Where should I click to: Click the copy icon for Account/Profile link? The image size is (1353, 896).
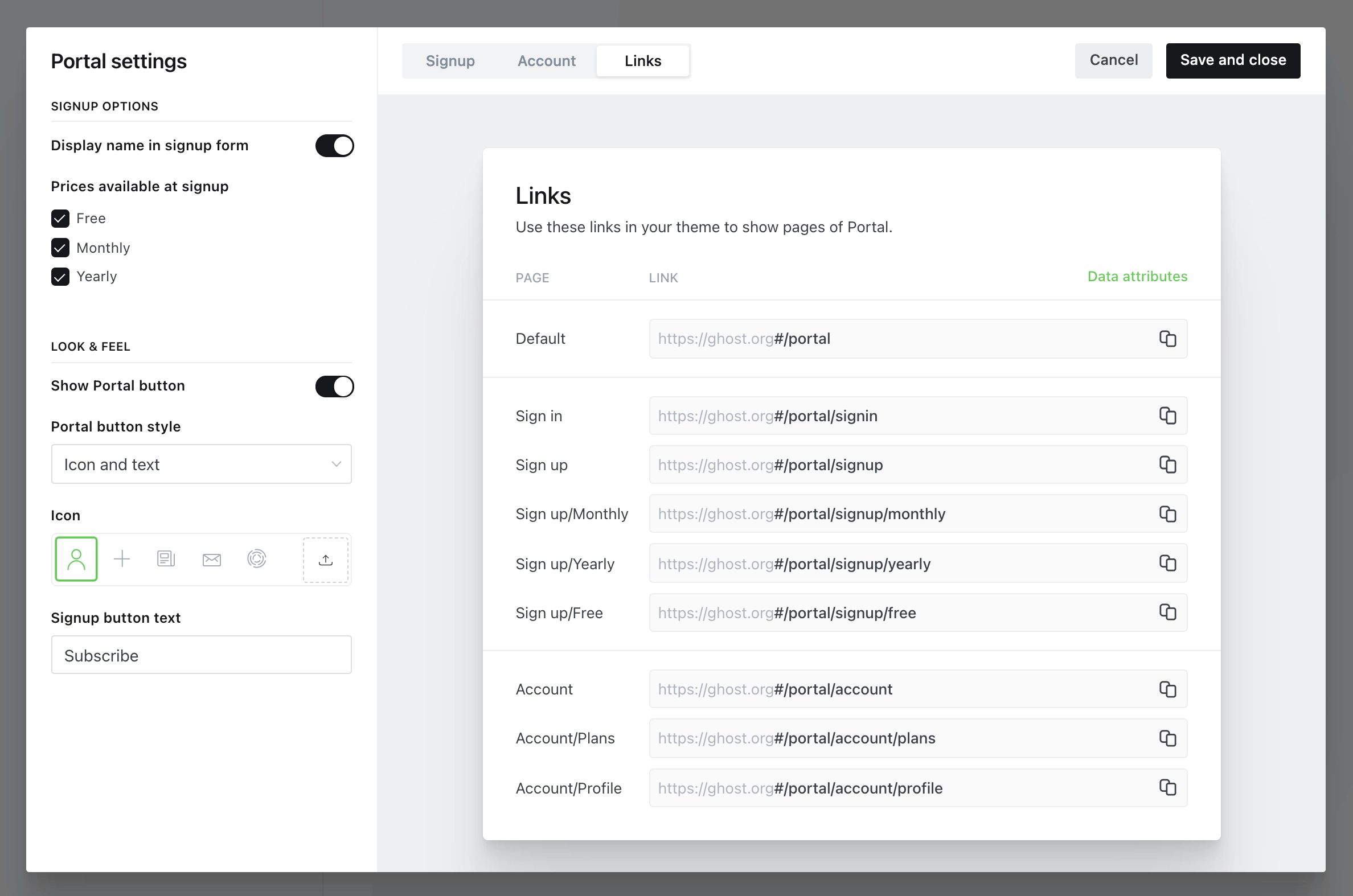click(x=1167, y=788)
